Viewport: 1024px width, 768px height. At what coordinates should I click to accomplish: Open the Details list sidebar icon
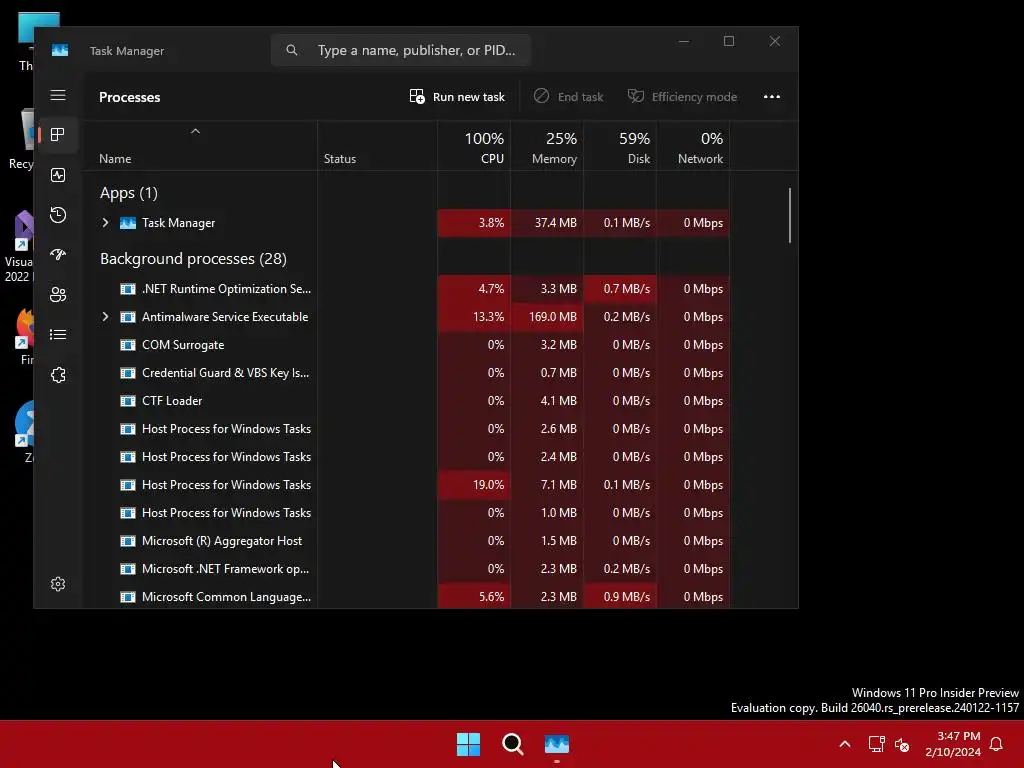click(x=58, y=334)
